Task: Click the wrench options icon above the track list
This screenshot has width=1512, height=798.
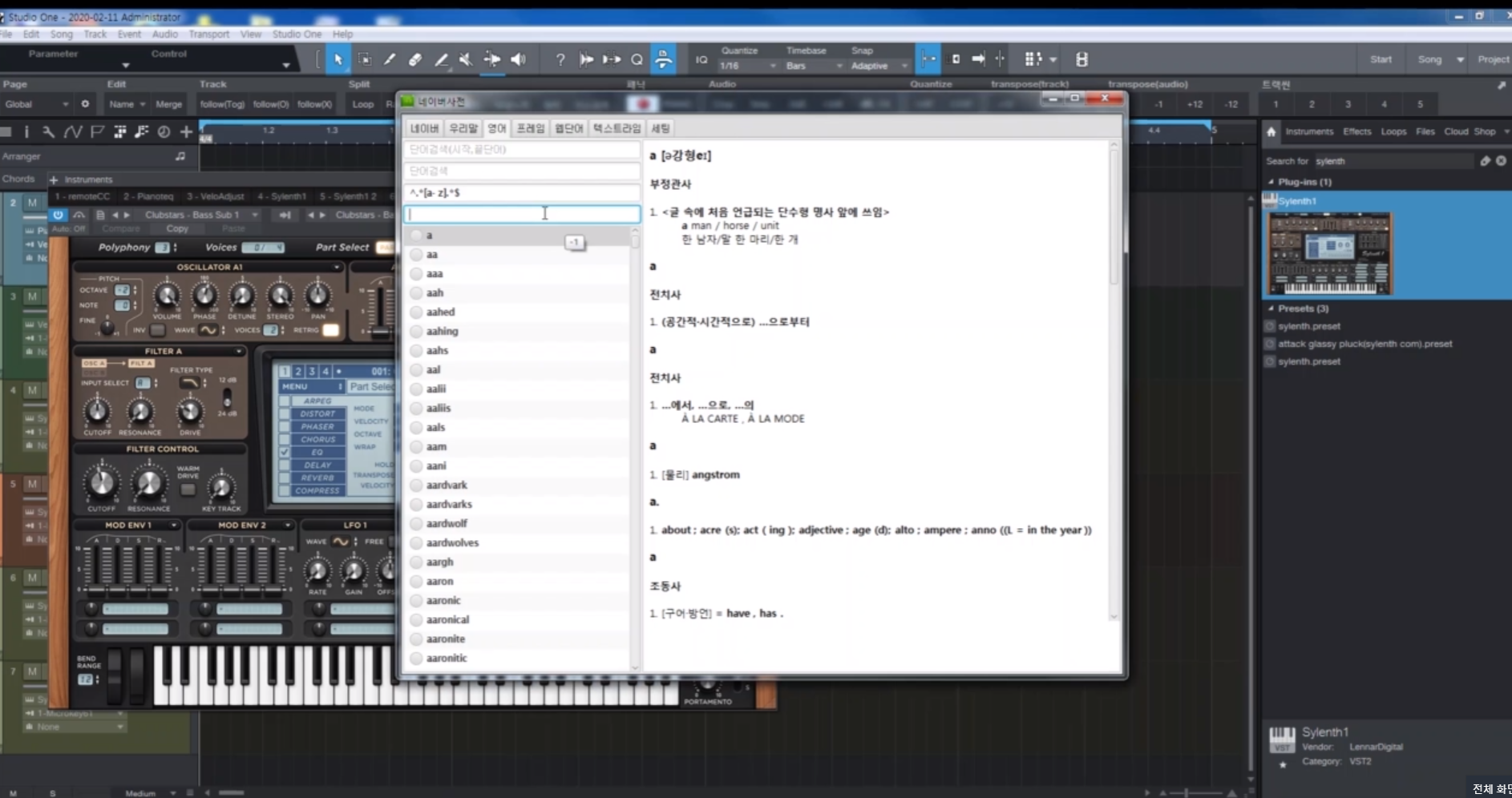Action: click(49, 131)
